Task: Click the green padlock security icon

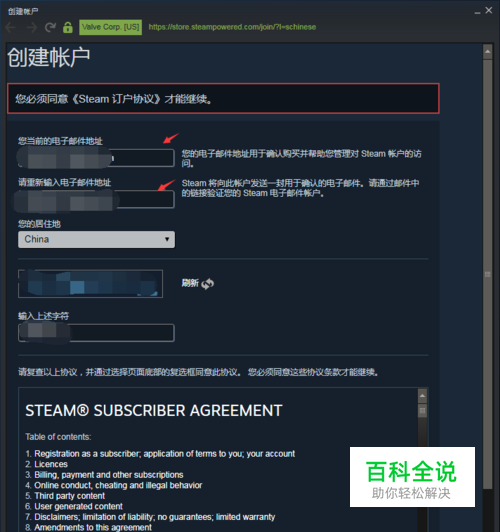Action: 68,27
